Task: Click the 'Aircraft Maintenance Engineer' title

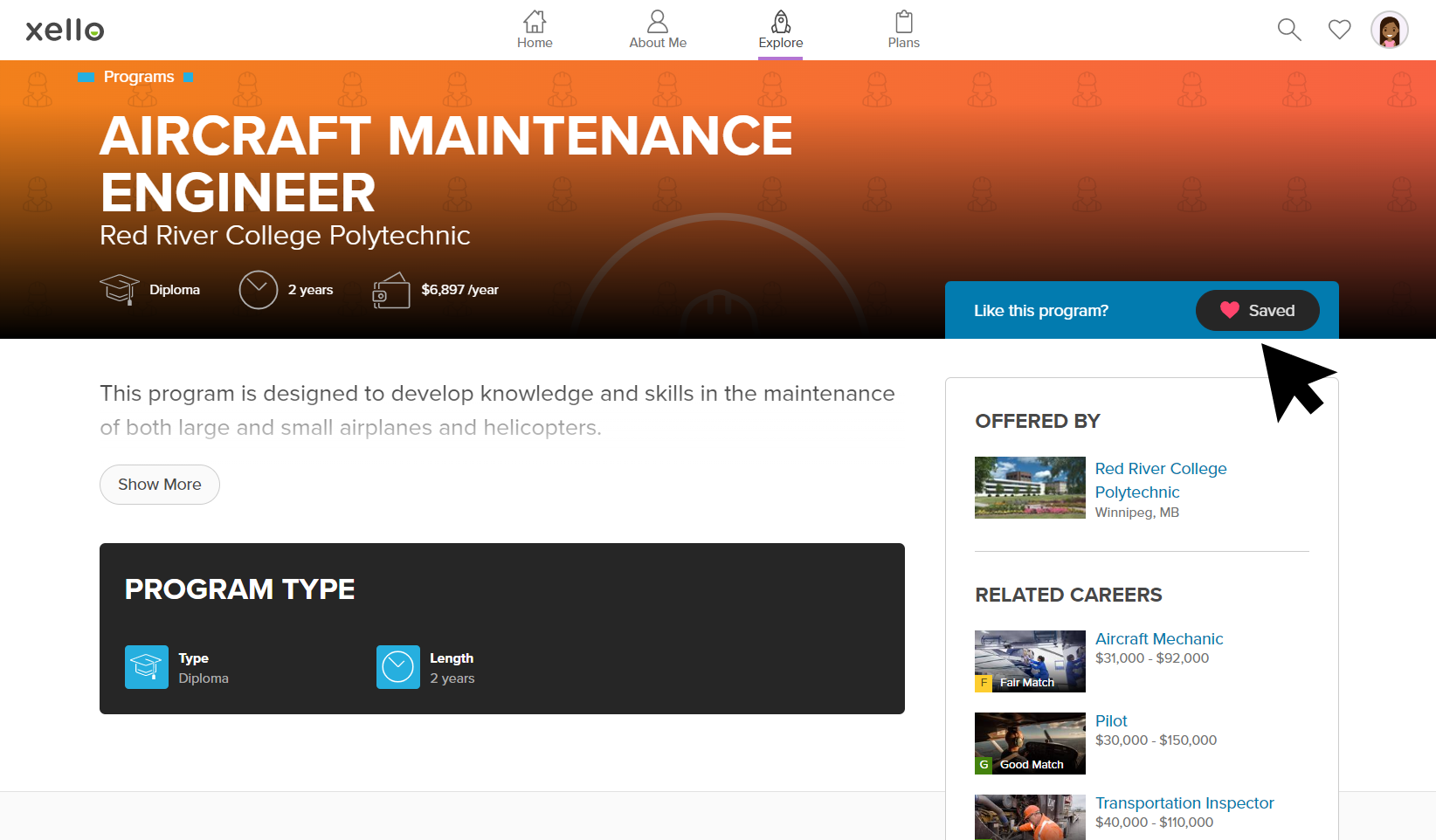Action: (446, 164)
